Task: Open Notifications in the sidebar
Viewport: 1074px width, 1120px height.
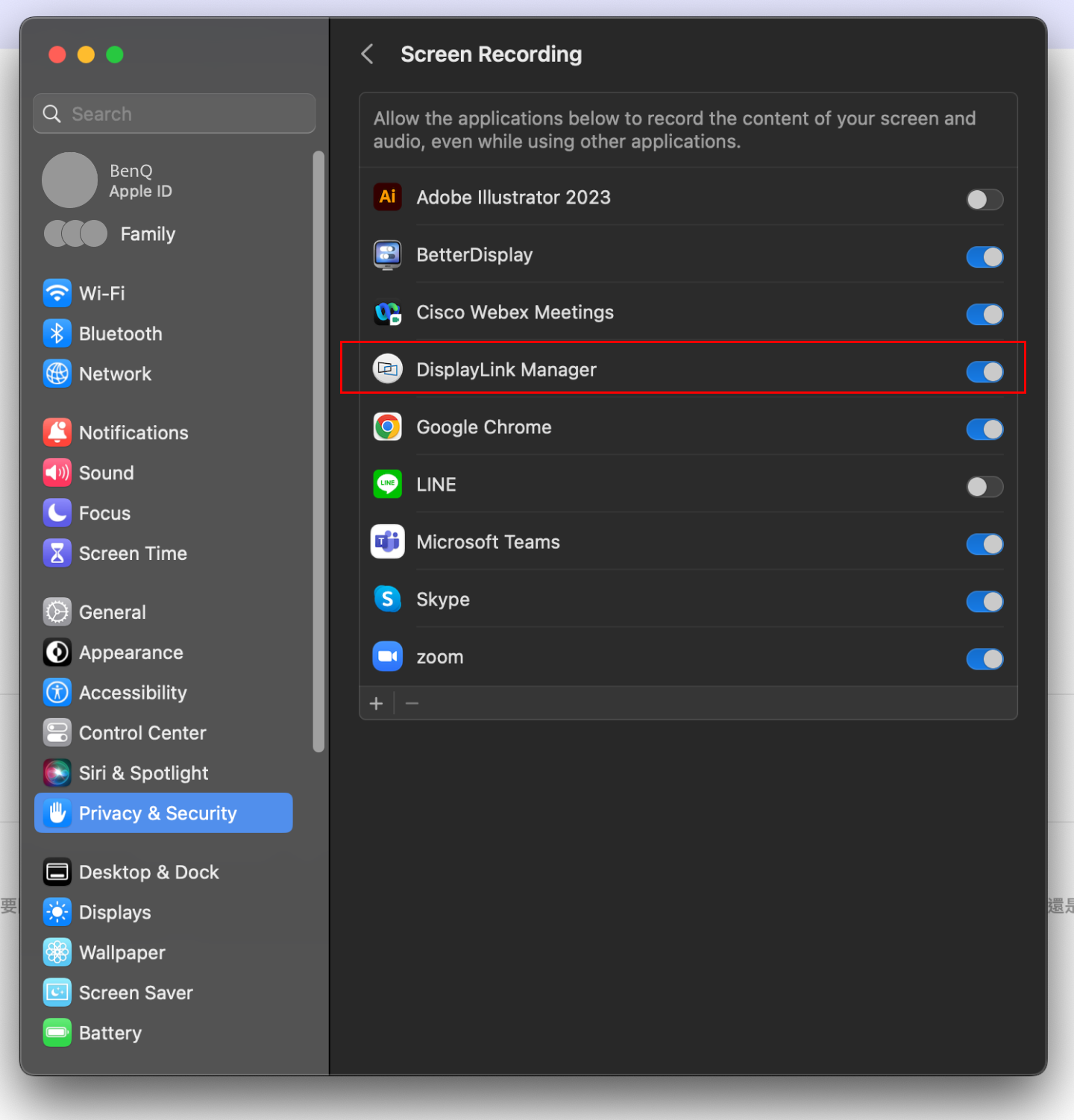Action: point(134,433)
